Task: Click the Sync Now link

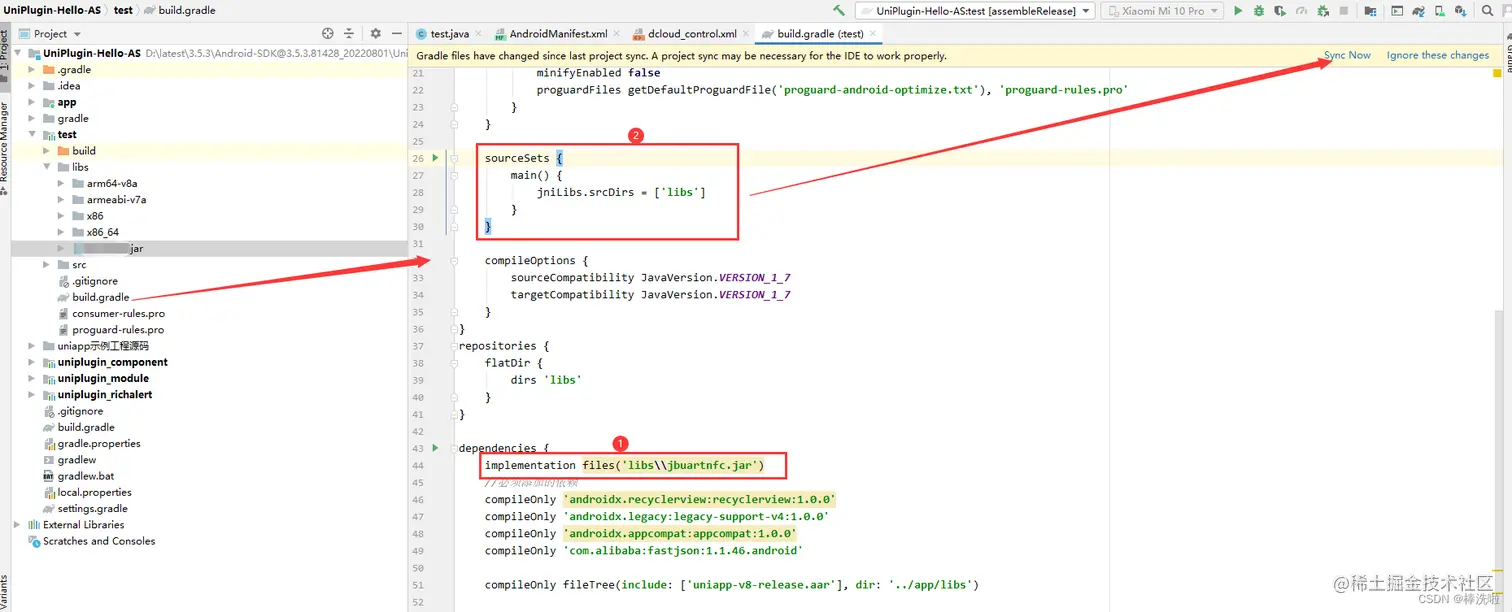Action: [x=1347, y=56]
